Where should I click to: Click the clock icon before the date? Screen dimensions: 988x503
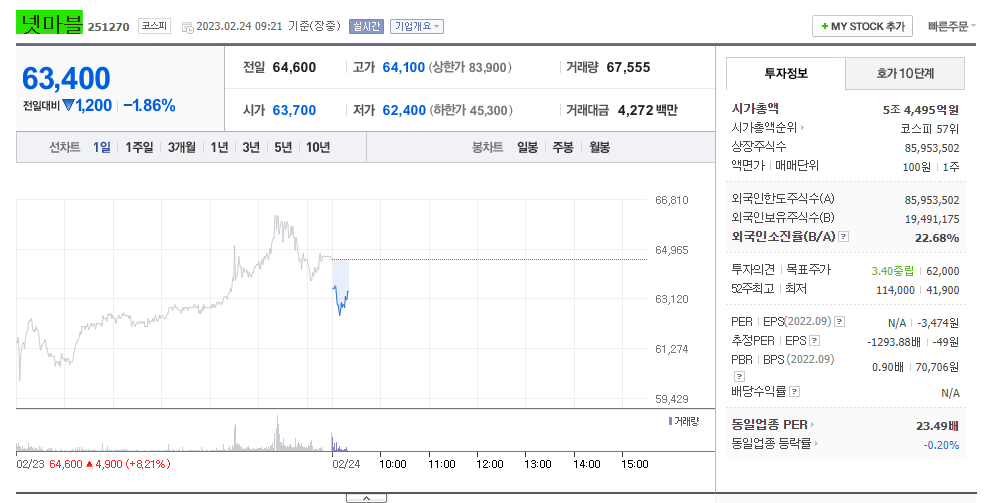tap(187, 27)
